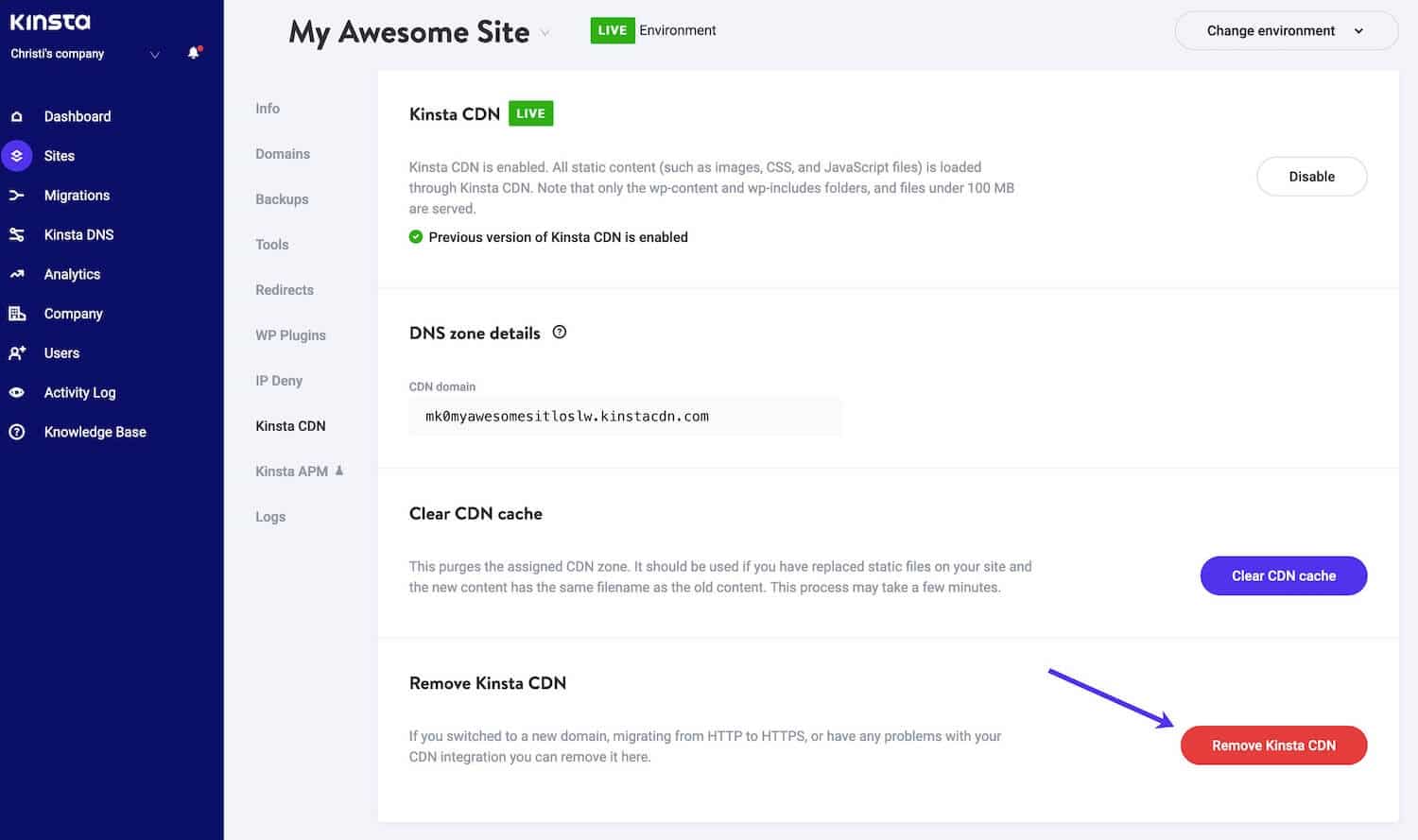The width and height of the screenshot is (1418, 840).
Task: Click the red Remove Kinsta CDN button
Action: coord(1273,746)
